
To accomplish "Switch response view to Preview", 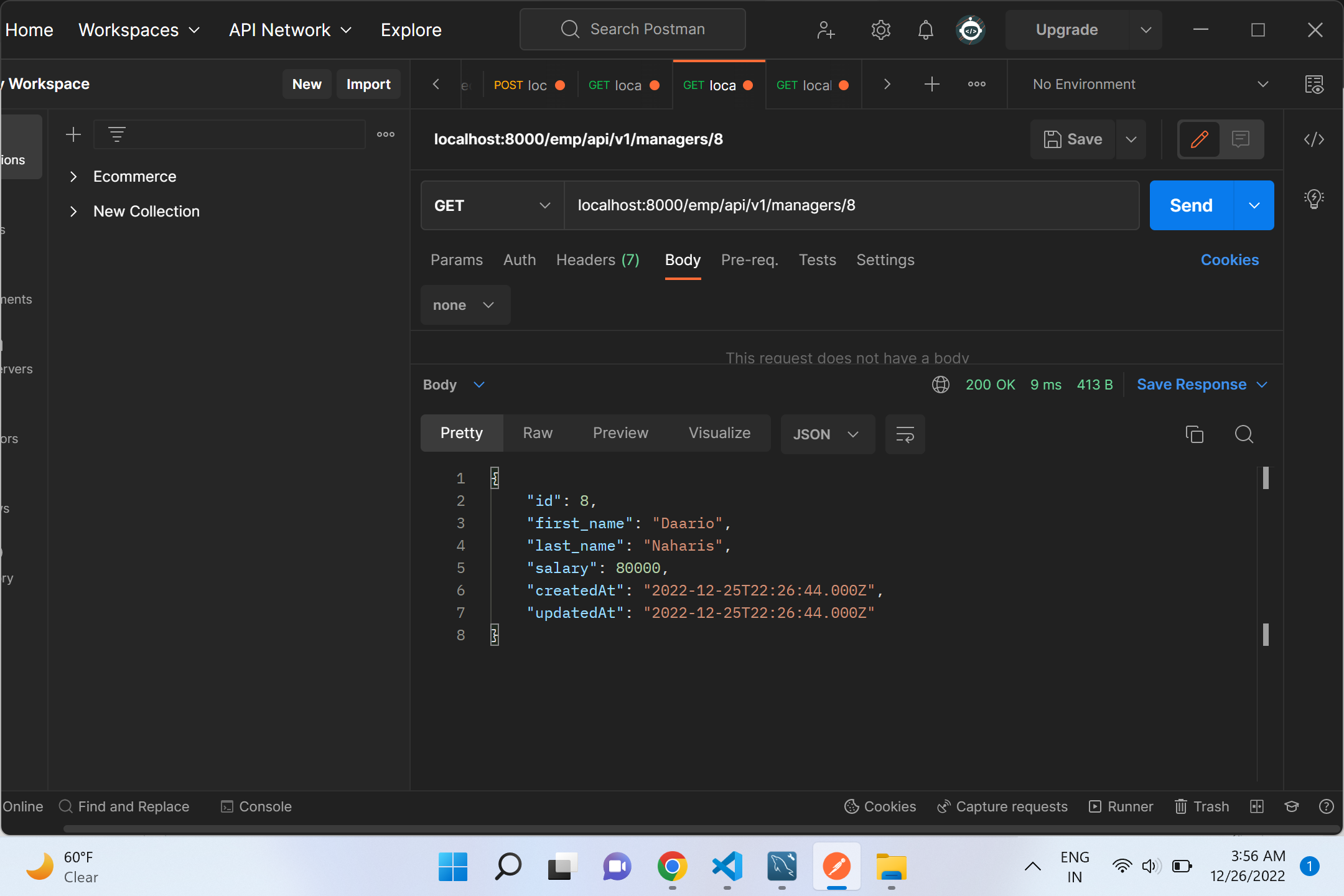I will (x=620, y=432).
